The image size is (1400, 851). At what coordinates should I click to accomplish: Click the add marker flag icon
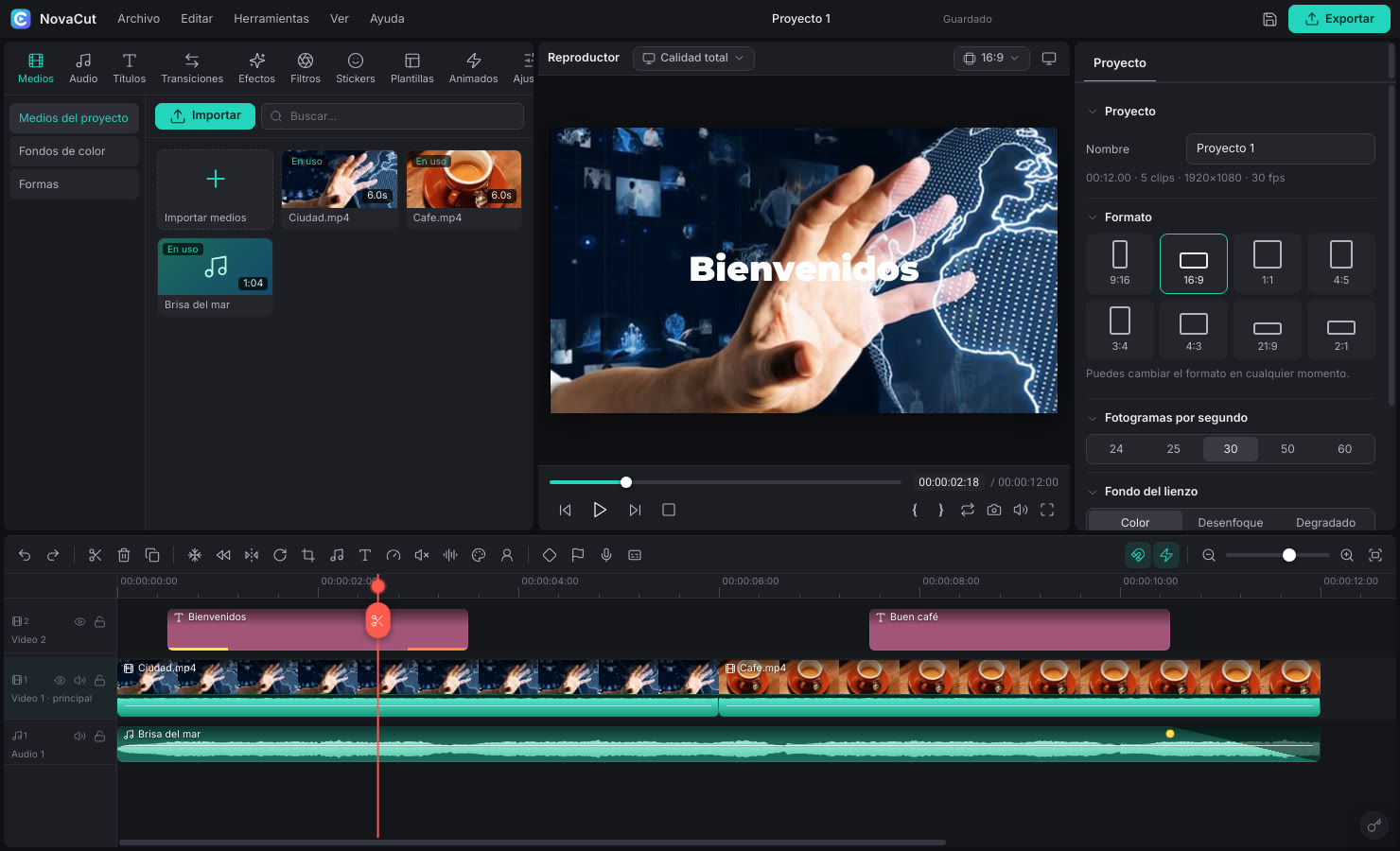point(578,555)
